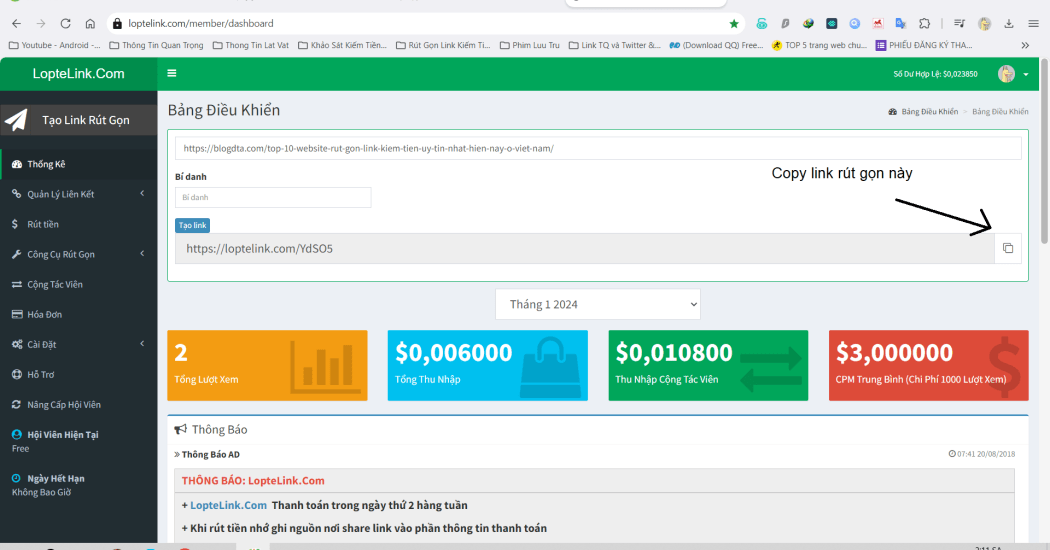Click the shortened link result field
1050x550 pixels.
coord(585,249)
